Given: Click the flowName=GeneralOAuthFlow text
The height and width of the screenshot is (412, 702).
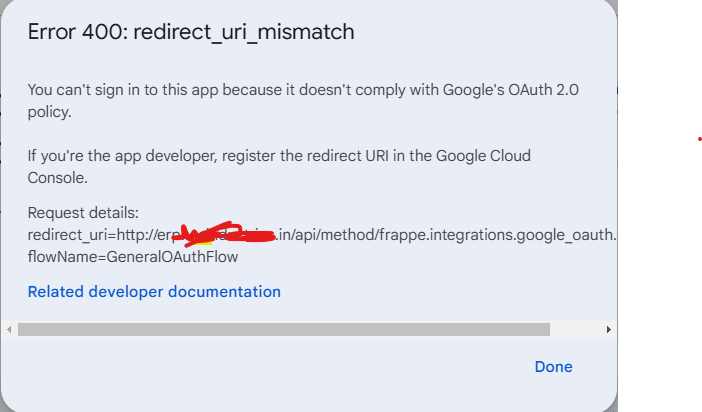Looking at the screenshot, I should pos(133,257).
